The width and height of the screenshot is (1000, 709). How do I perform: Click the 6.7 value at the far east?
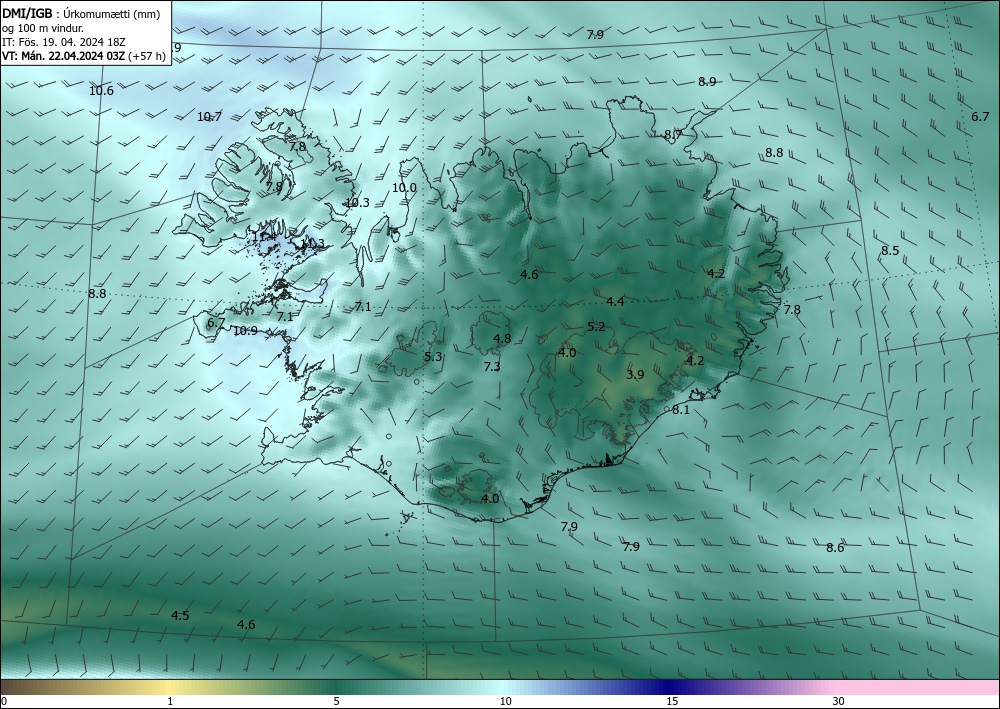(980, 116)
